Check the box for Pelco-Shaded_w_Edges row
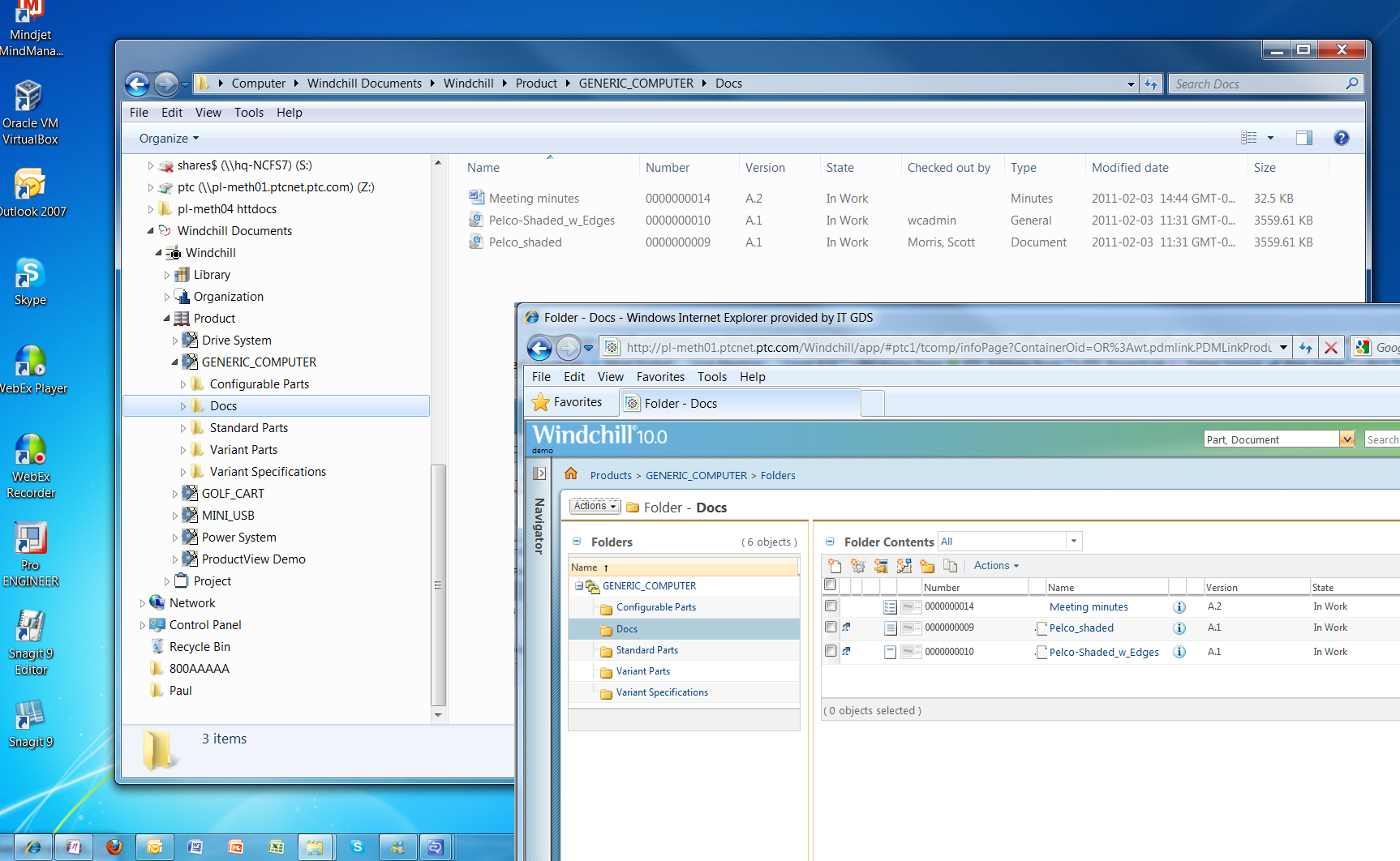1400x861 pixels. point(831,650)
